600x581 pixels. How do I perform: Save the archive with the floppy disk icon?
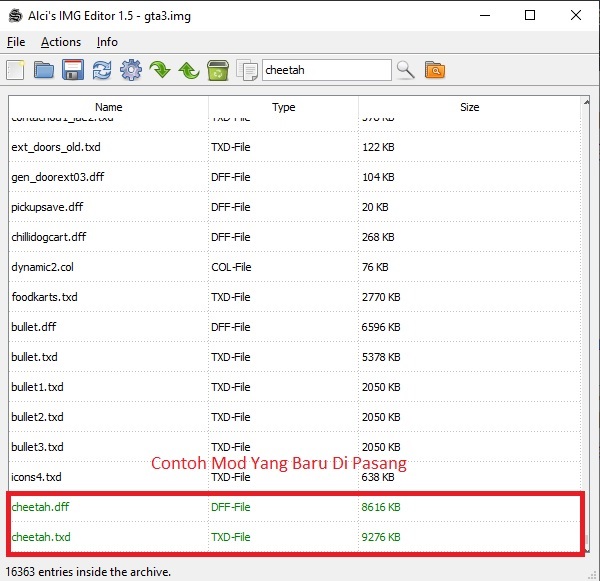[73, 70]
